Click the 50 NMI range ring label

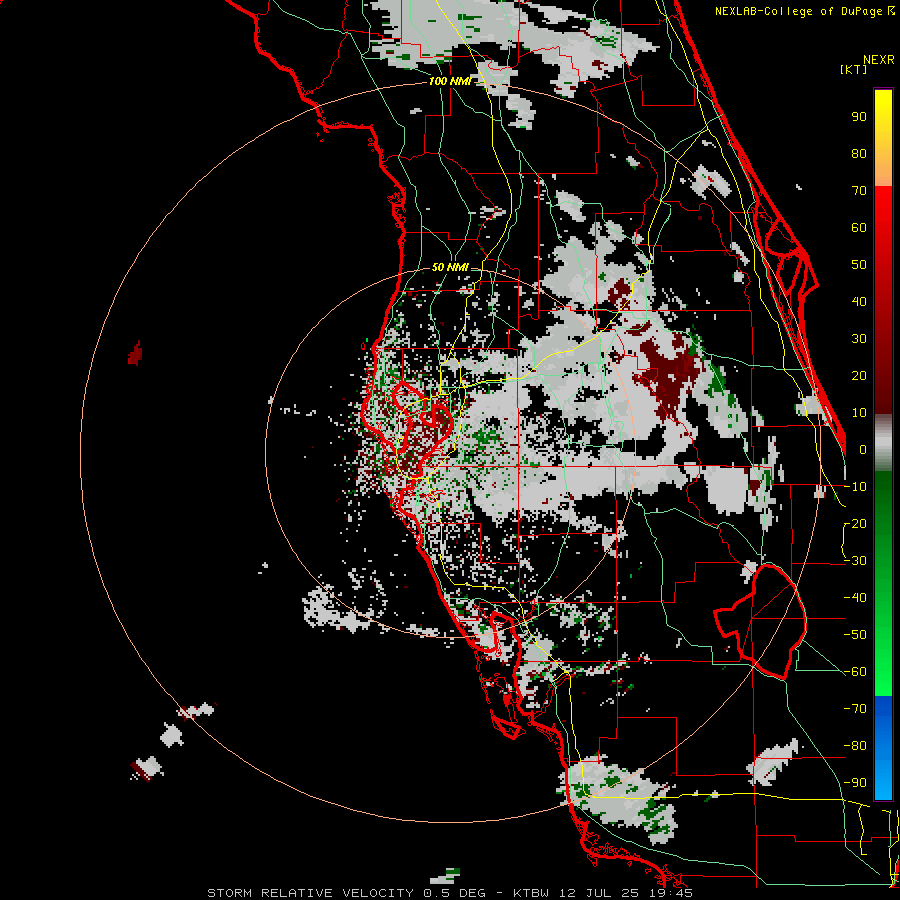(450, 267)
